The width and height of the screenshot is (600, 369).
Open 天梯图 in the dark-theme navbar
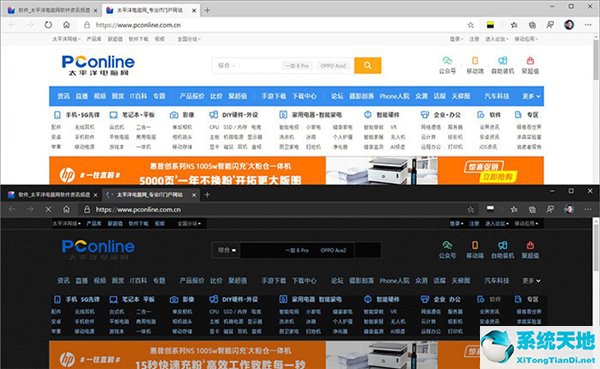coord(461,281)
